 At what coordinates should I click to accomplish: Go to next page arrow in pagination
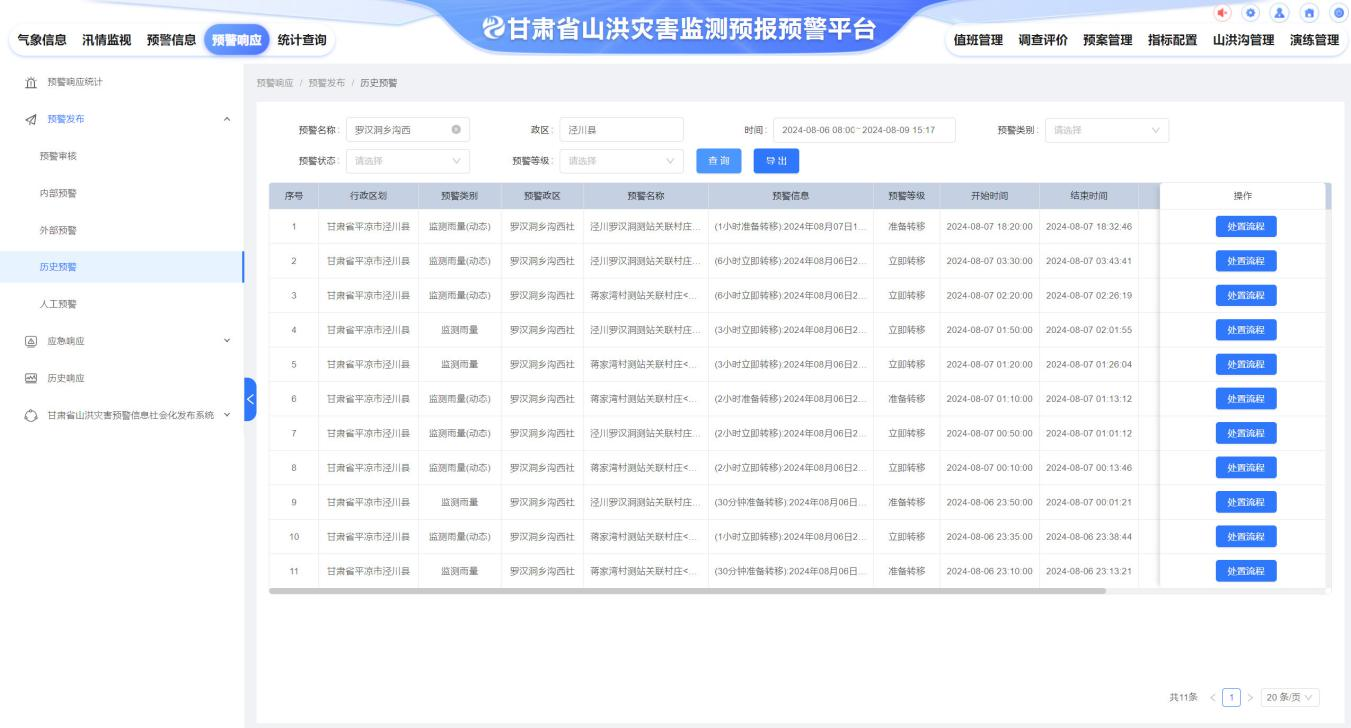[x=1250, y=696]
